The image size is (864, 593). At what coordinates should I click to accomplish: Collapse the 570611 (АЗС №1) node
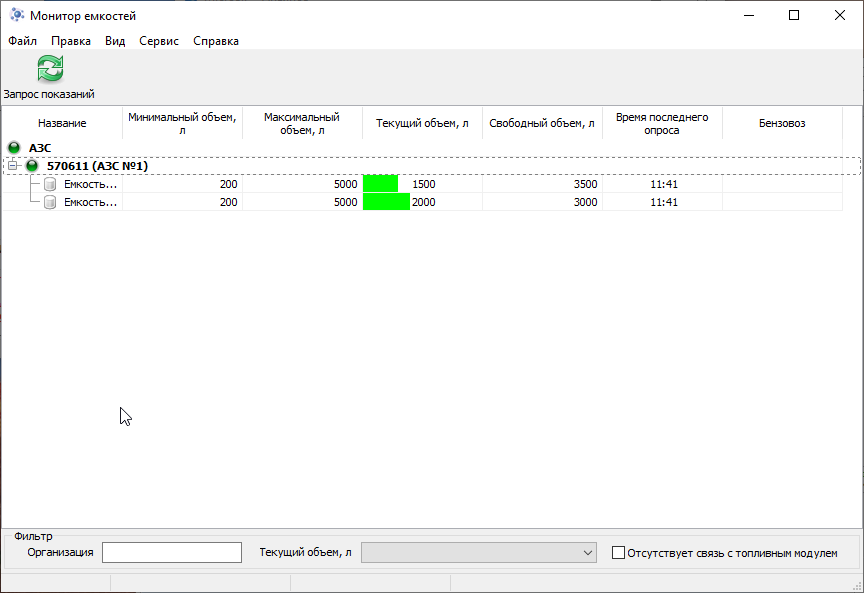click(13, 165)
